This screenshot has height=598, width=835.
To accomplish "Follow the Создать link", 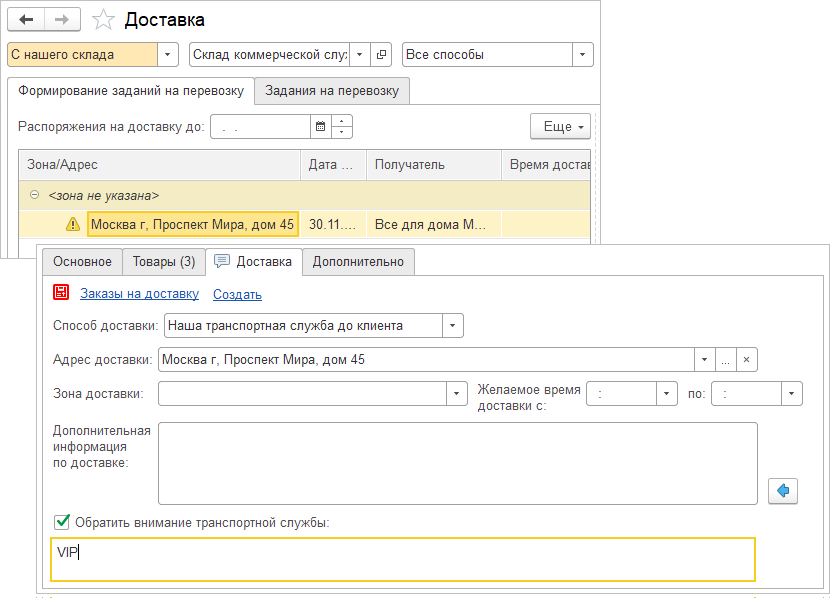I will pos(237,294).
